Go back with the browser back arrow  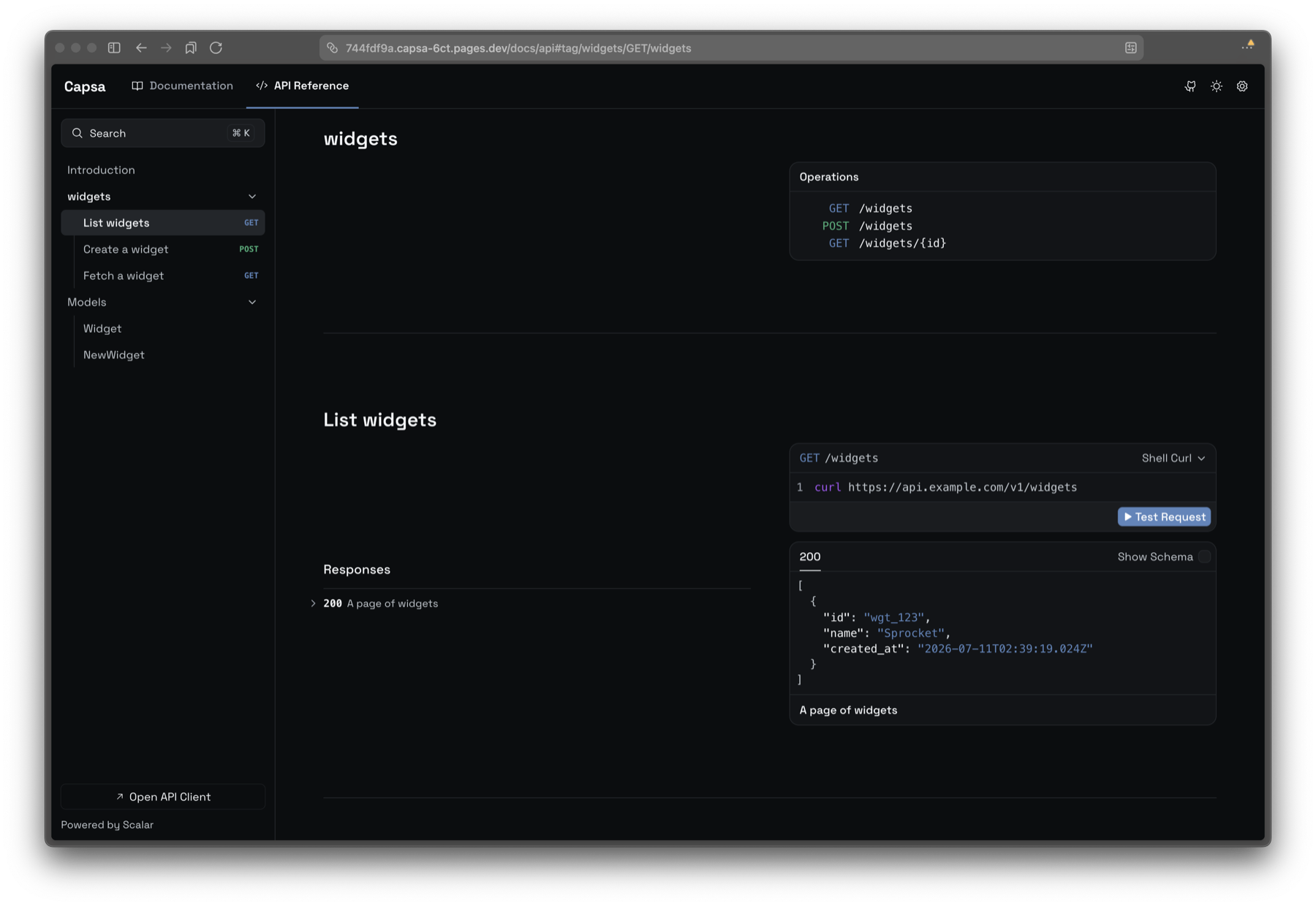click(141, 48)
